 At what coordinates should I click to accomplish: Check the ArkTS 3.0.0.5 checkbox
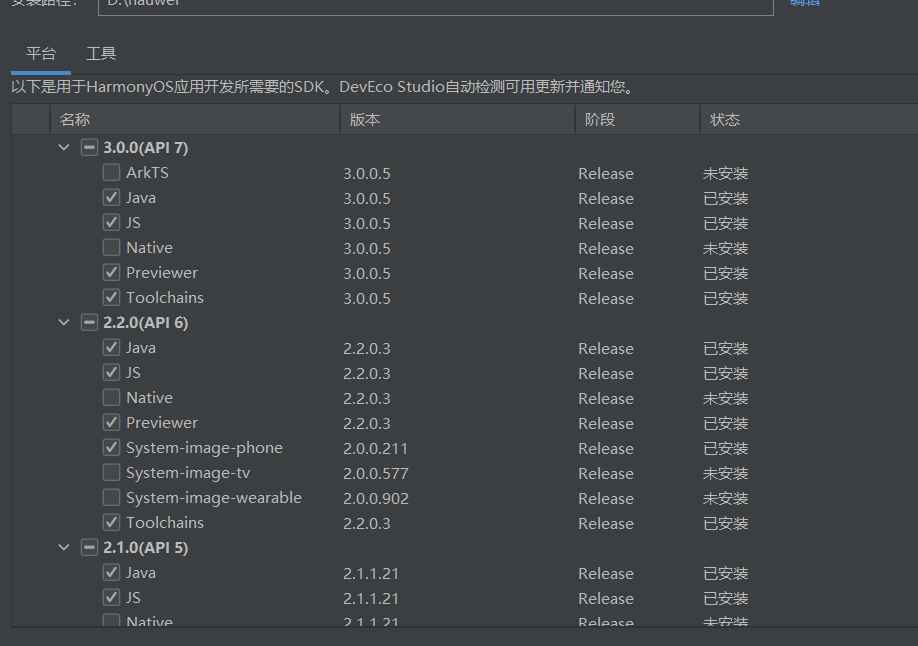pyautogui.click(x=111, y=172)
